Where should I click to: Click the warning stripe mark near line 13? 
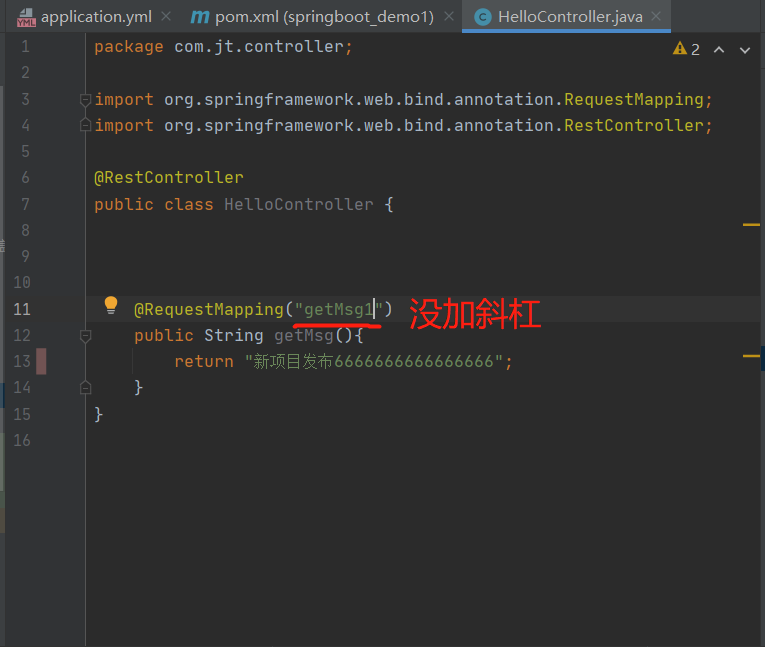tap(751, 356)
